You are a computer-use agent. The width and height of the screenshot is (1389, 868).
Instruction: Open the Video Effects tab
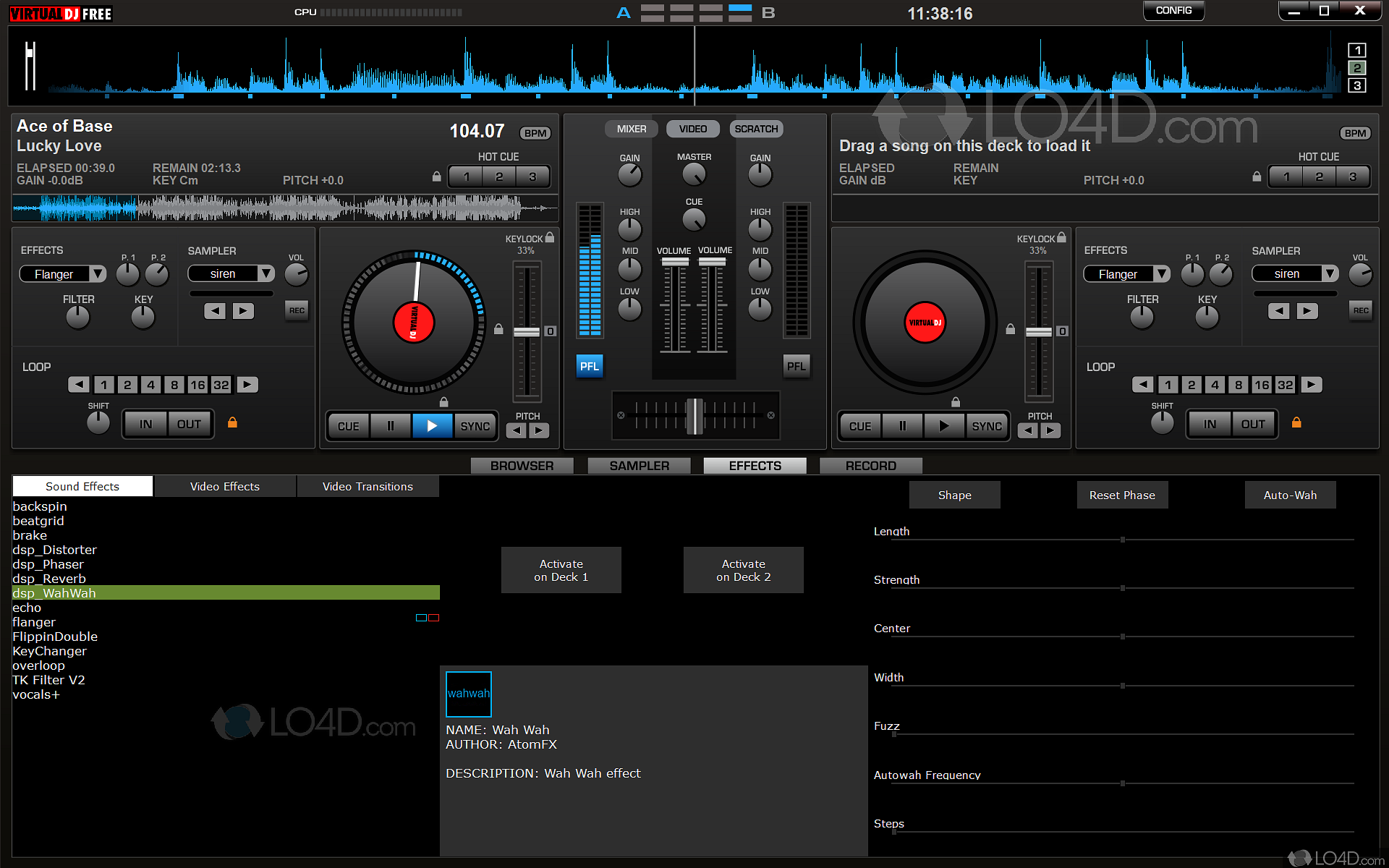click(224, 486)
